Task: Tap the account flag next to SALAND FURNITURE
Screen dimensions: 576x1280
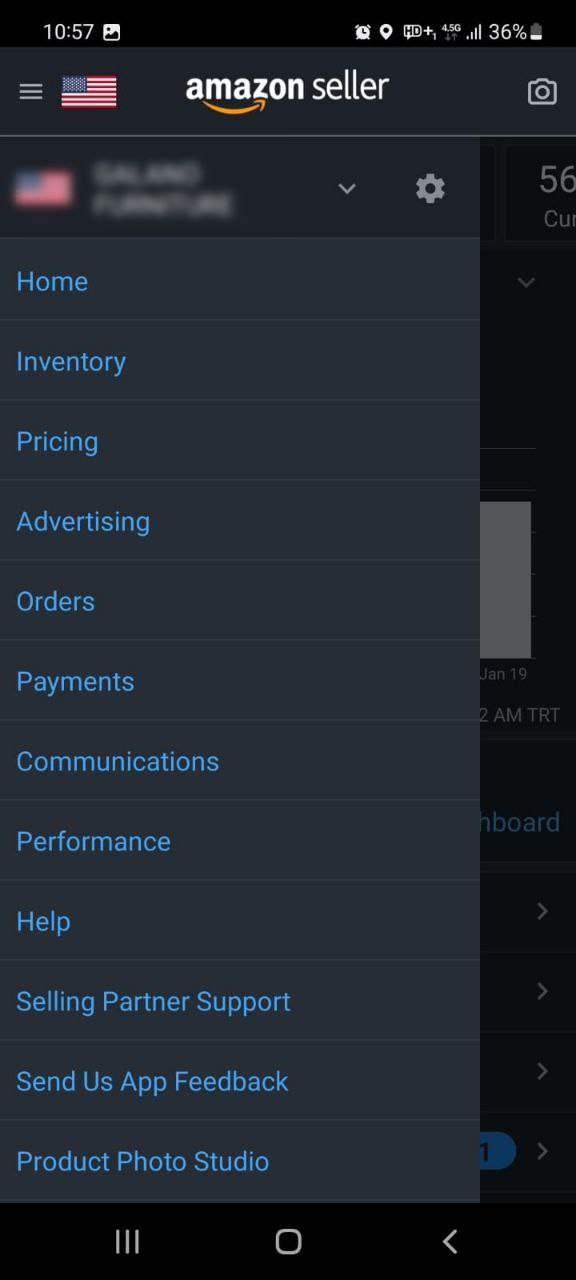Action: pyautogui.click(x=41, y=188)
